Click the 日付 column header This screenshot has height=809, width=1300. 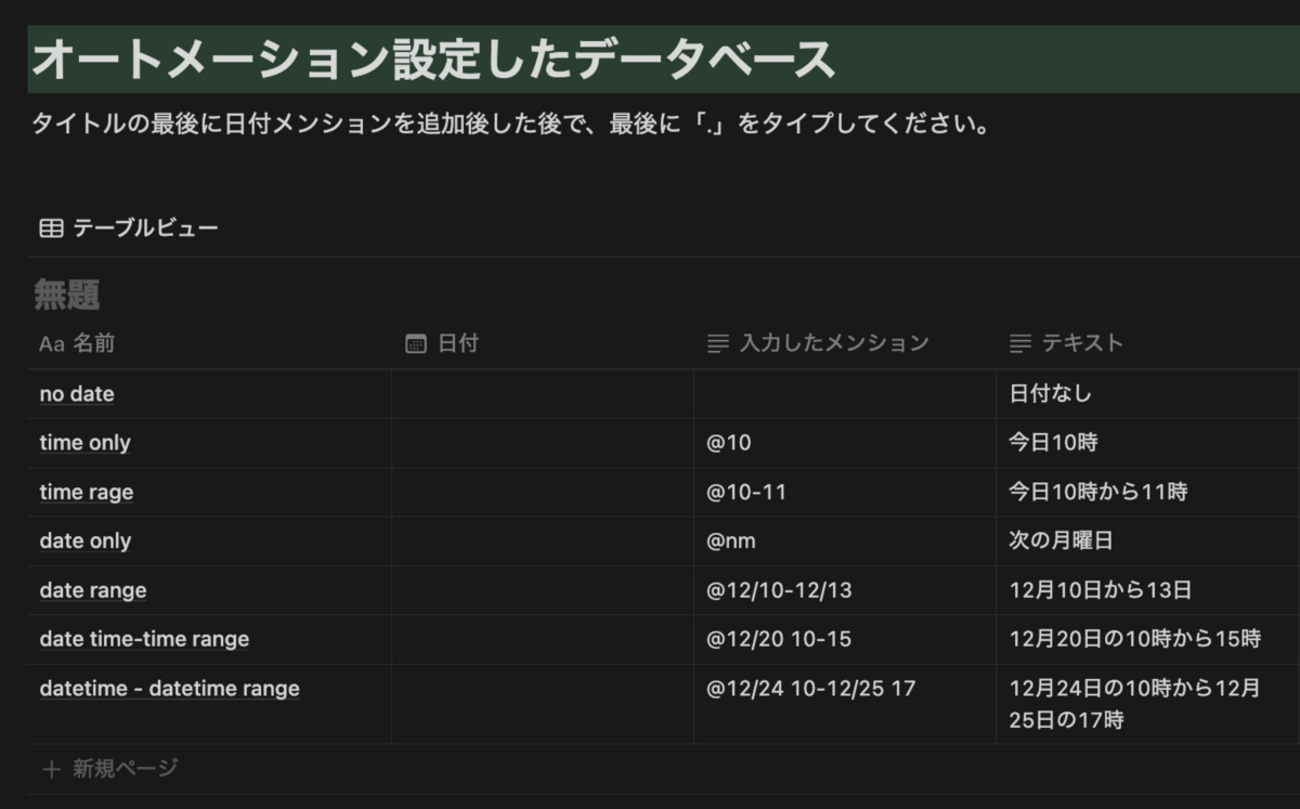pos(543,344)
